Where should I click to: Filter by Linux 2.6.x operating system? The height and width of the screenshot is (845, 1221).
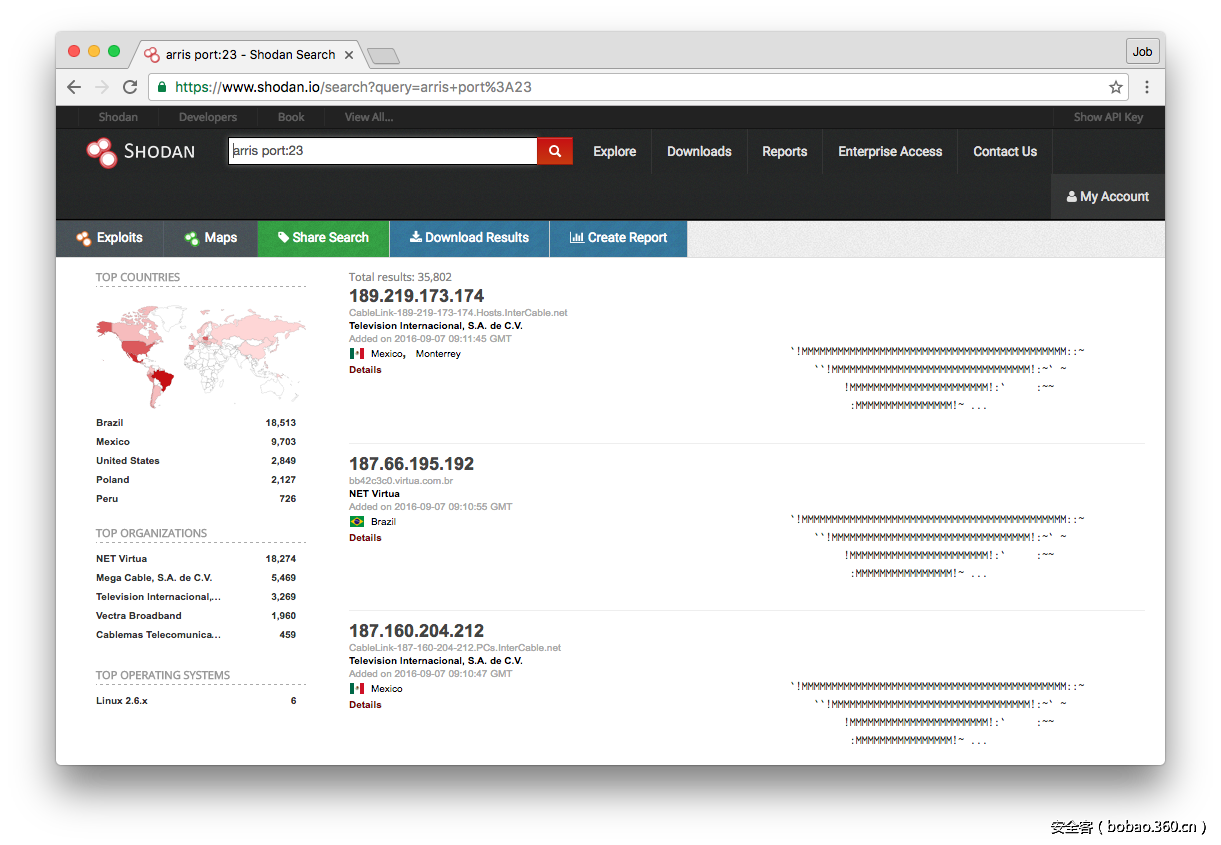point(122,701)
